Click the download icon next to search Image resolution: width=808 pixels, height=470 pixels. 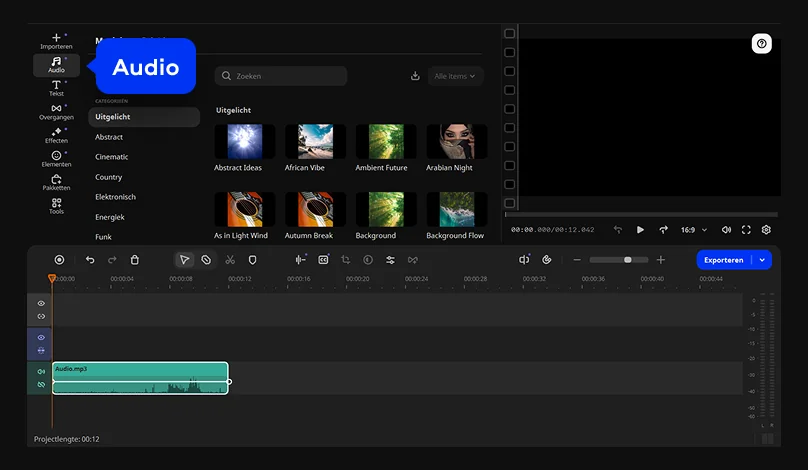point(415,76)
